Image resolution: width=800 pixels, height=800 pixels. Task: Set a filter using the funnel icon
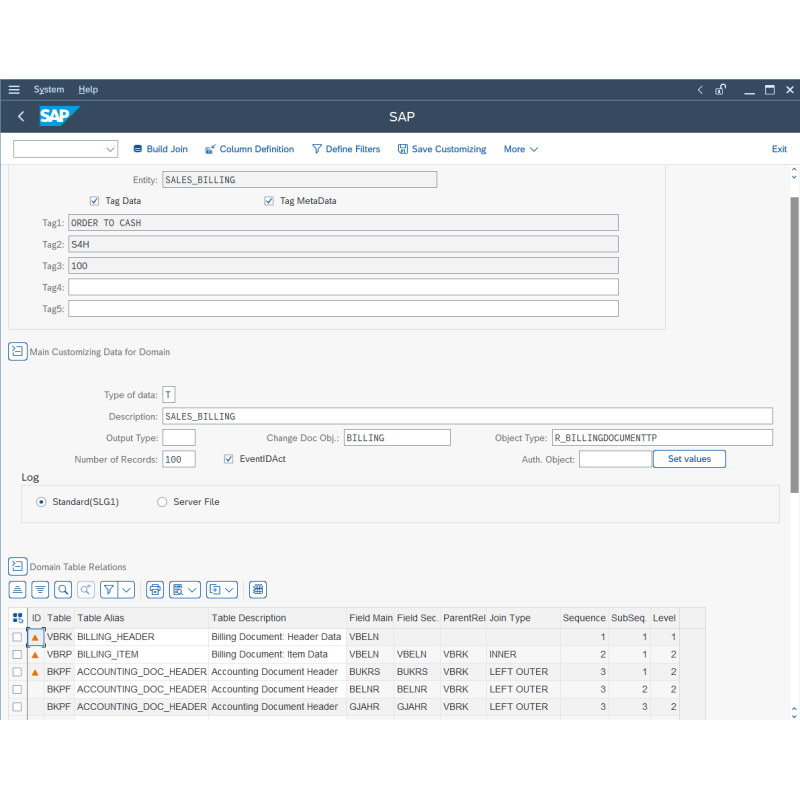109,590
